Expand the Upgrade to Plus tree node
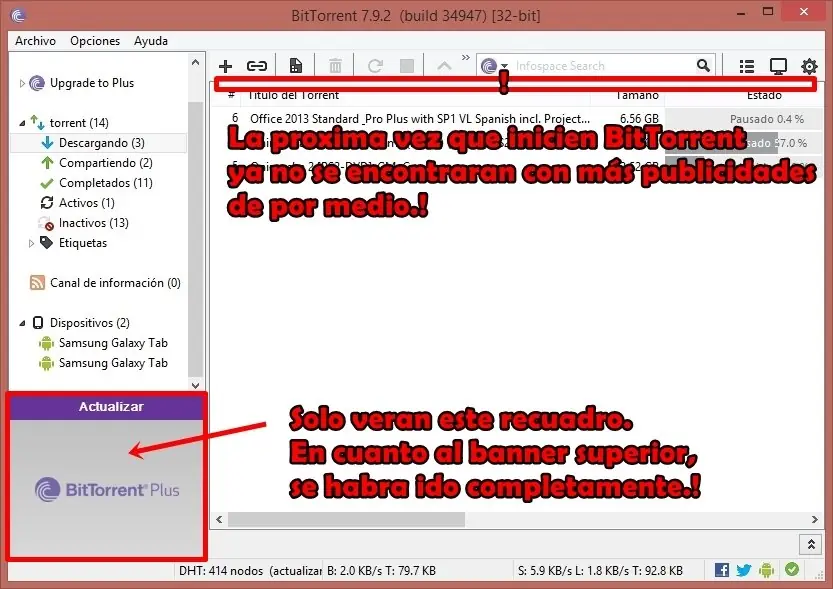Viewport: 833px width, 589px height. [x=22, y=83]
